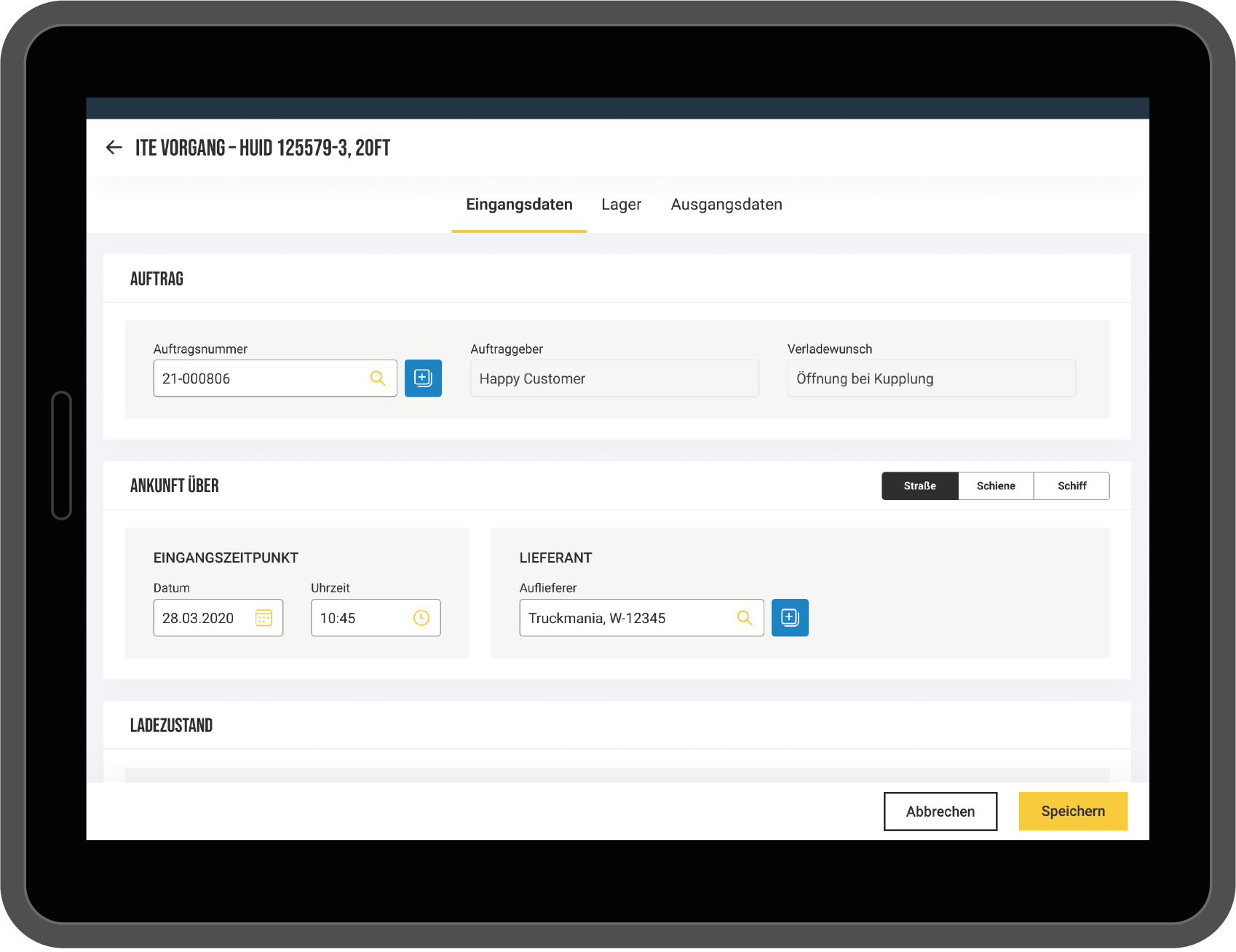Save with the Speichern button
This screenshot has height=952, width=1236.
pyautogui.click(x=1073, y=812)
